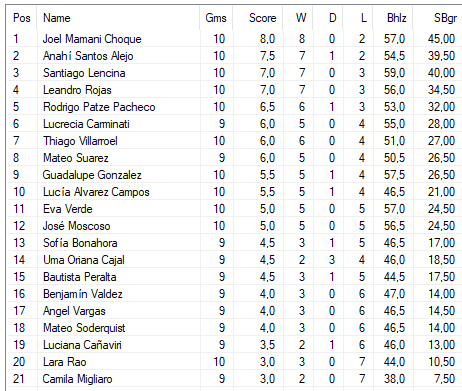Select the Gms column header
The width and height of the screenshot is (462, 391).
pos(216,18)
